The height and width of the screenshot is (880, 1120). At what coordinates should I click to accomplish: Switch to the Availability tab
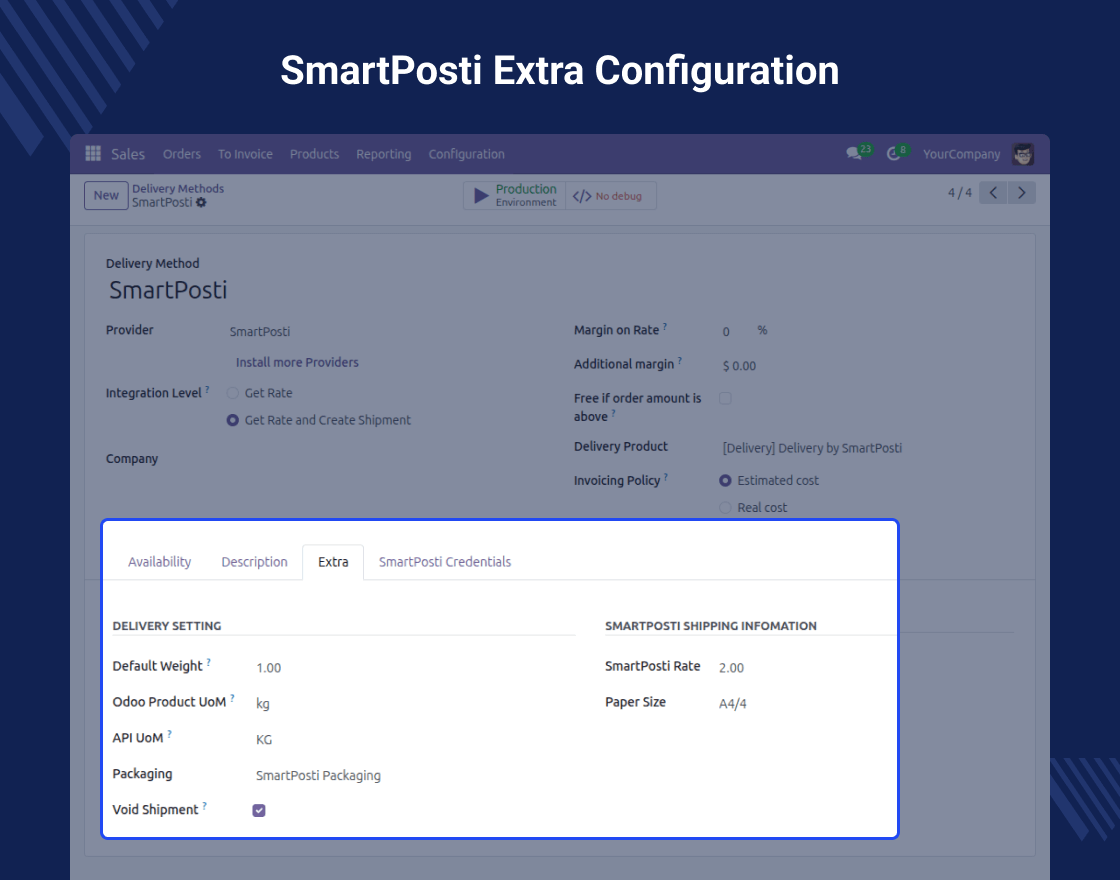159,562
